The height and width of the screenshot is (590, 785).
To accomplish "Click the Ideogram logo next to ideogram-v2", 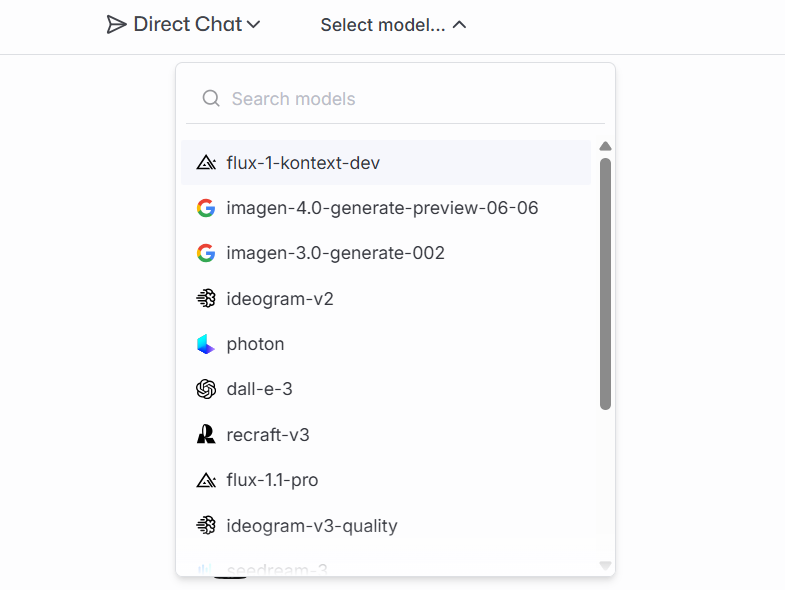I will 206,299.
